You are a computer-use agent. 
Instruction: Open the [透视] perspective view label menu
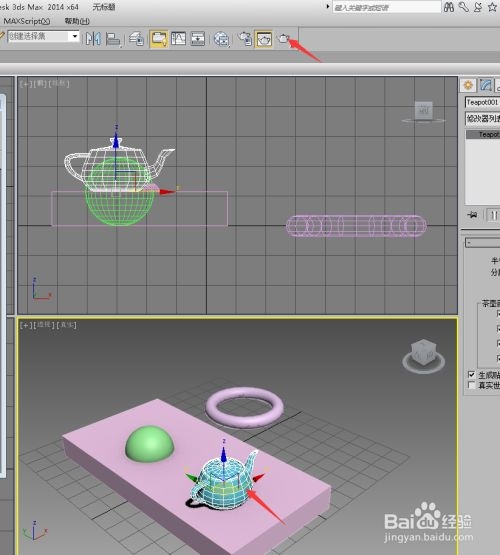(44, 325)
